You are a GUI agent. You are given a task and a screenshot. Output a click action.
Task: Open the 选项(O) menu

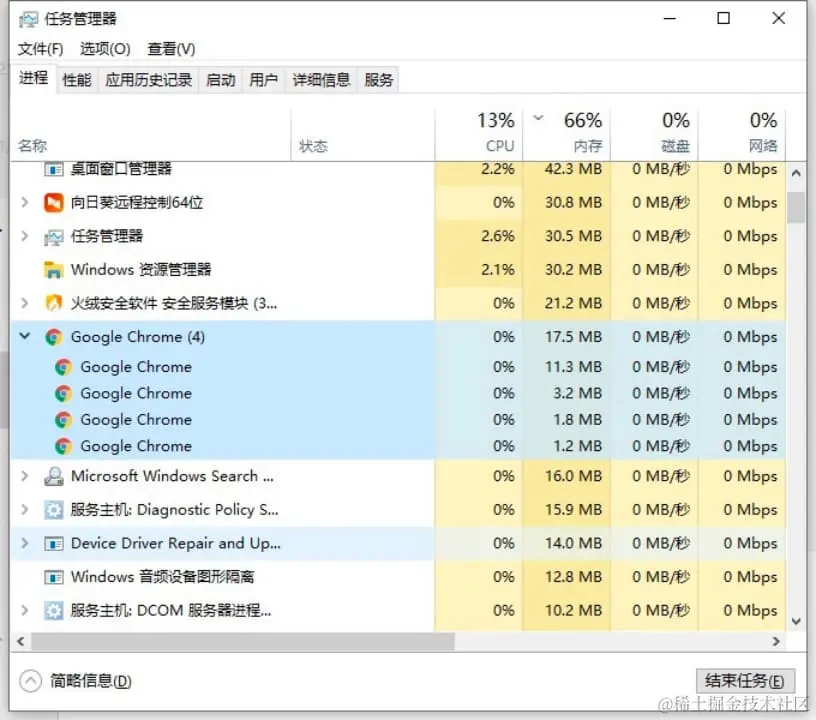tap(105, 49)
